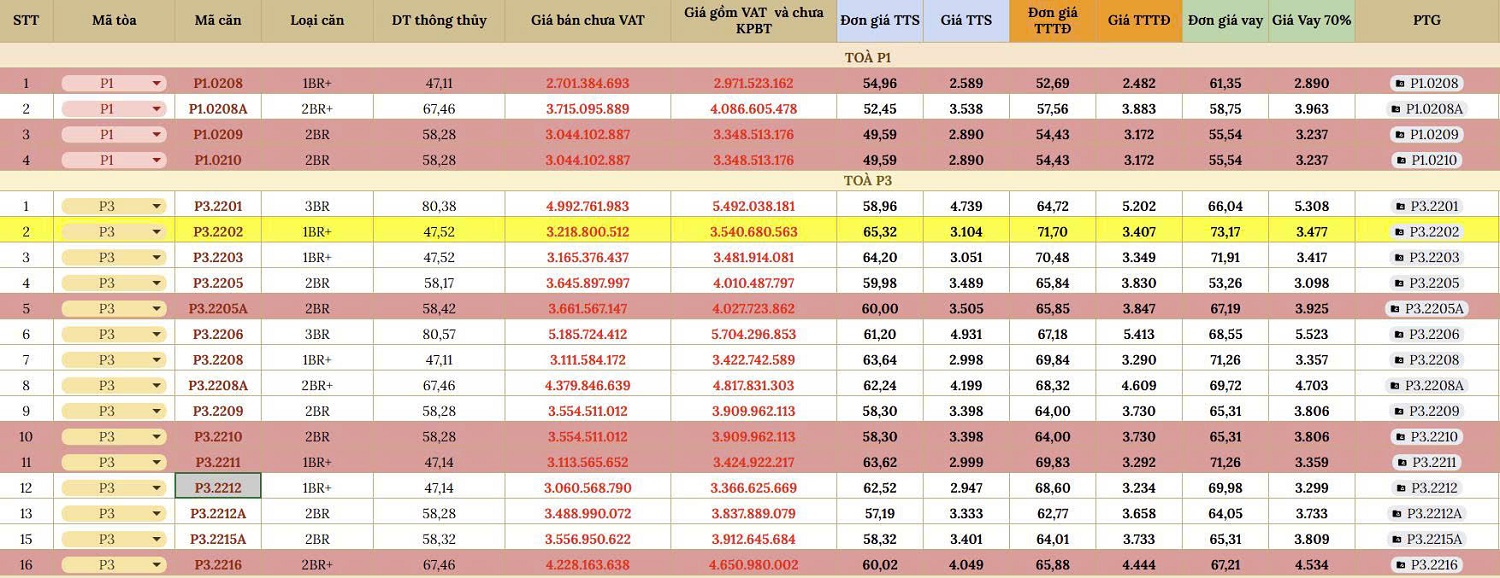Click the folder icon in the P1.0210 chip
The height and width of the screenshot is (578, 1500).
click(1401, 161)
